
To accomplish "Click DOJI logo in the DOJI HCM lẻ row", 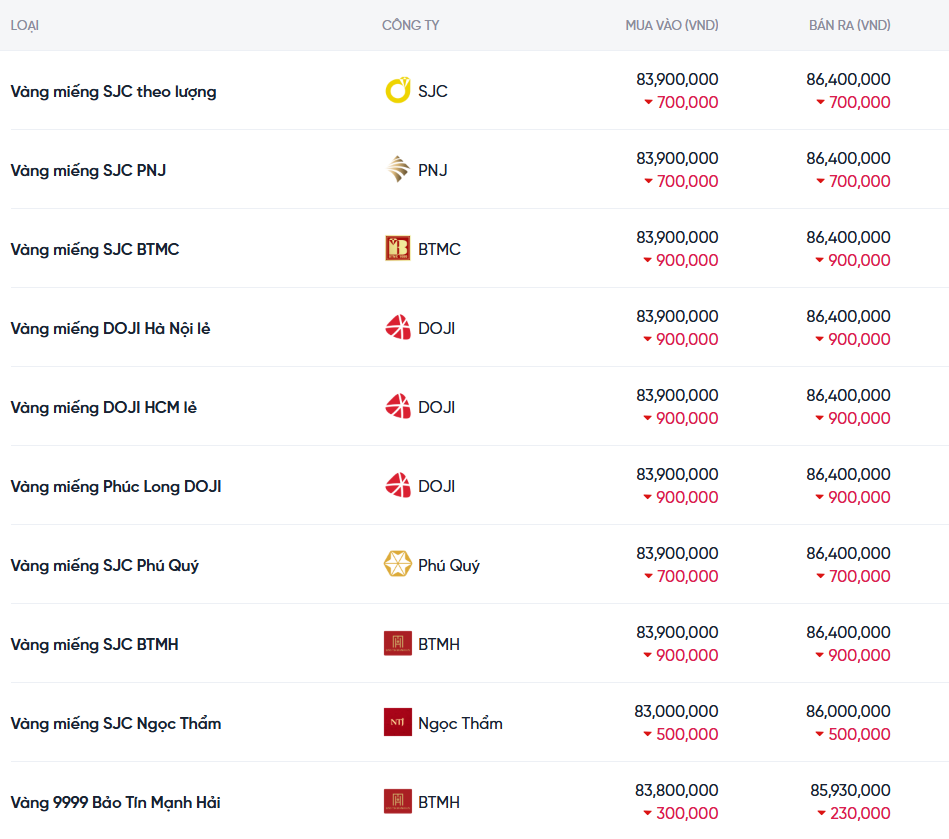I will click(397, 407).
